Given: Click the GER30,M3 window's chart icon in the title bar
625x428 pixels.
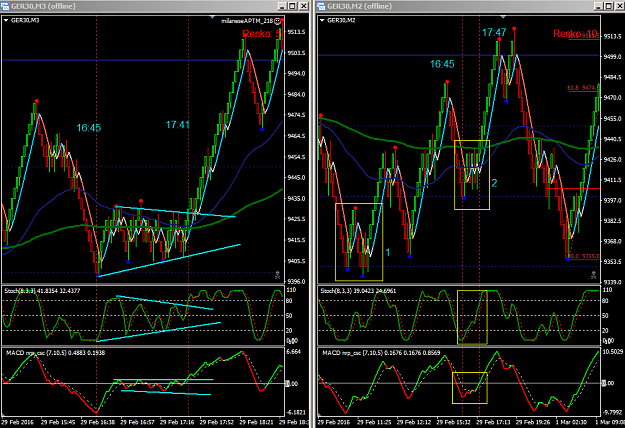Looking at the screenshot, I should (5, 6).
